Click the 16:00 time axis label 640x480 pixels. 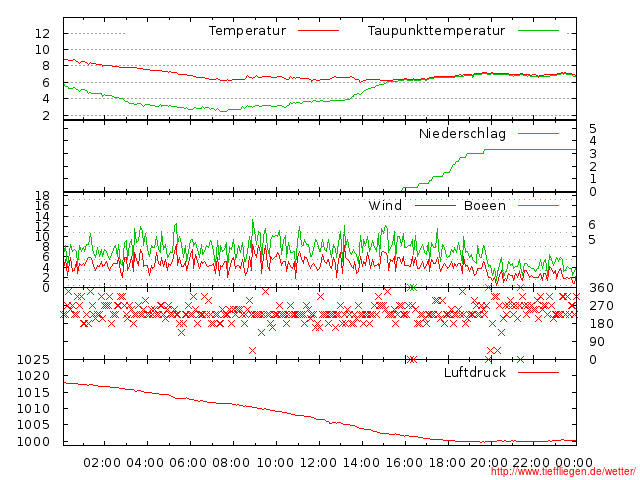tap(404, 463)
